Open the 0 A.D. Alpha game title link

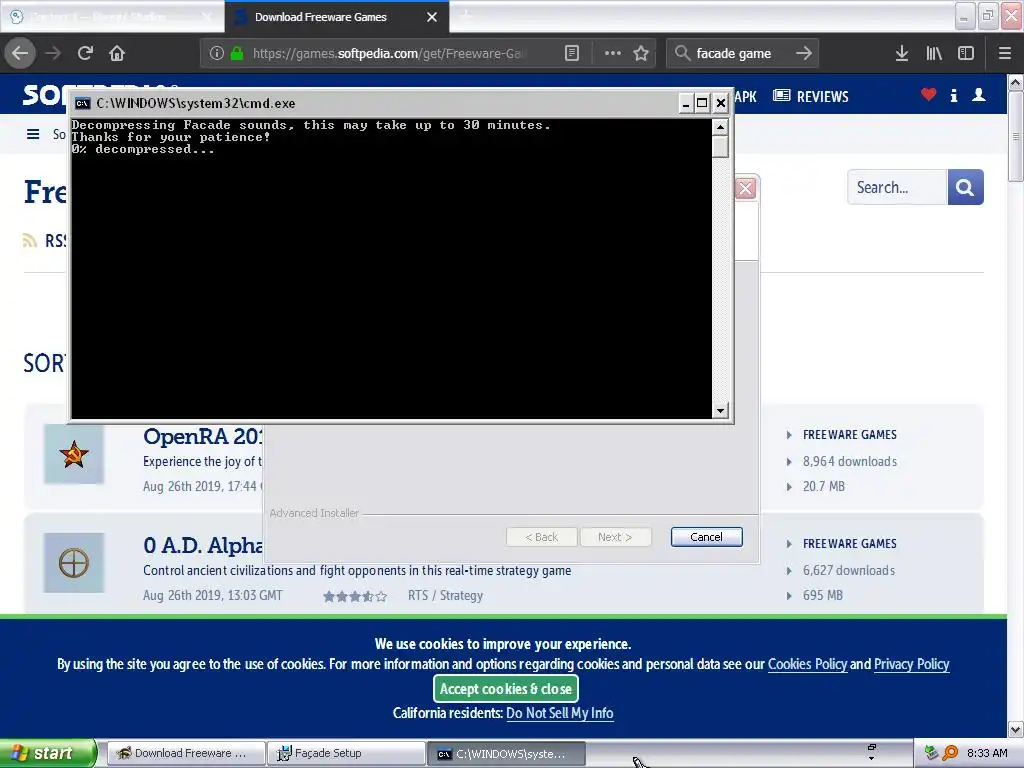pyautogui.click(x=203, y=545)
